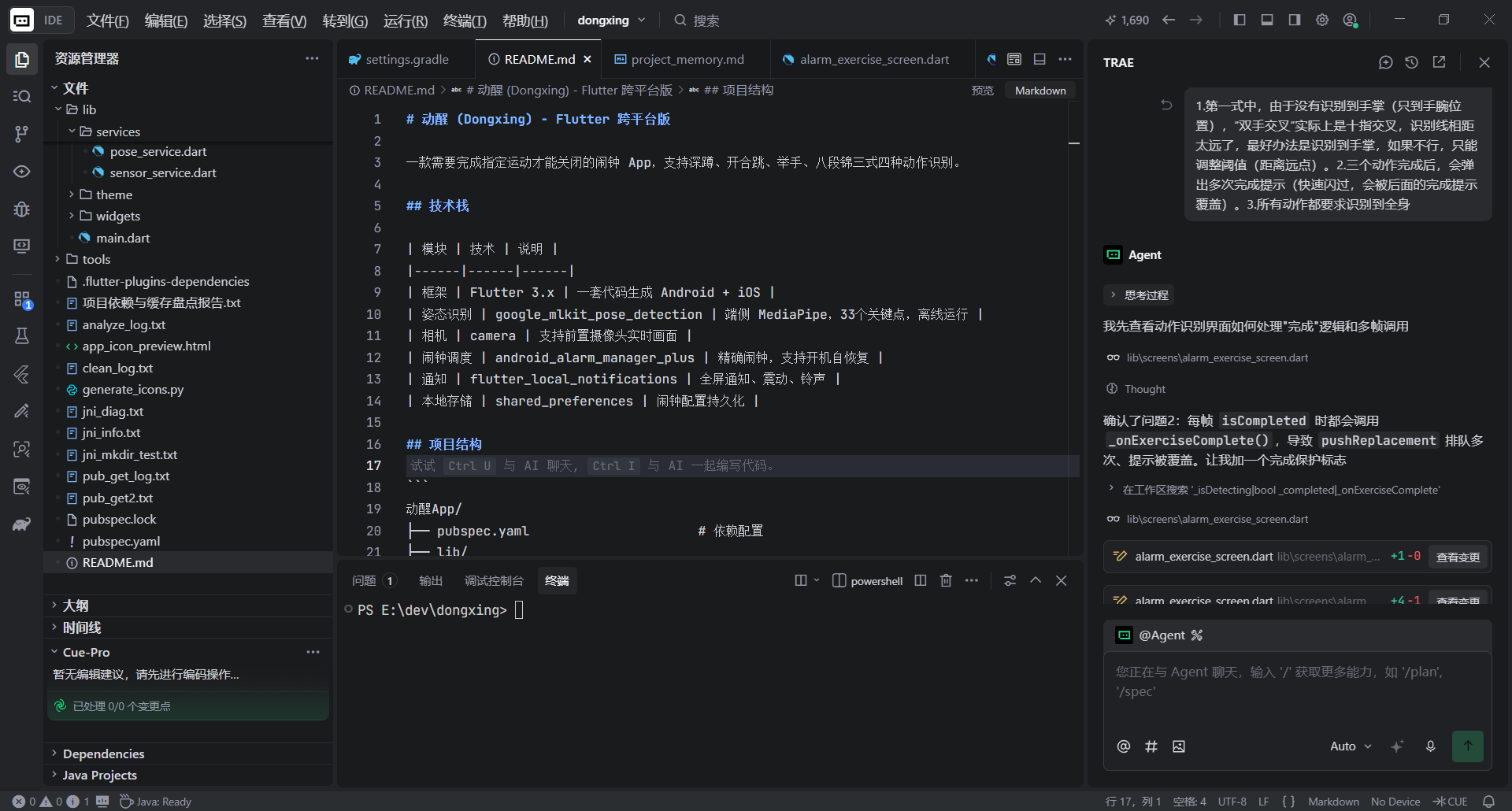
Task: Click UTF-8 encoding in status bar
Action: (1232, 802)
